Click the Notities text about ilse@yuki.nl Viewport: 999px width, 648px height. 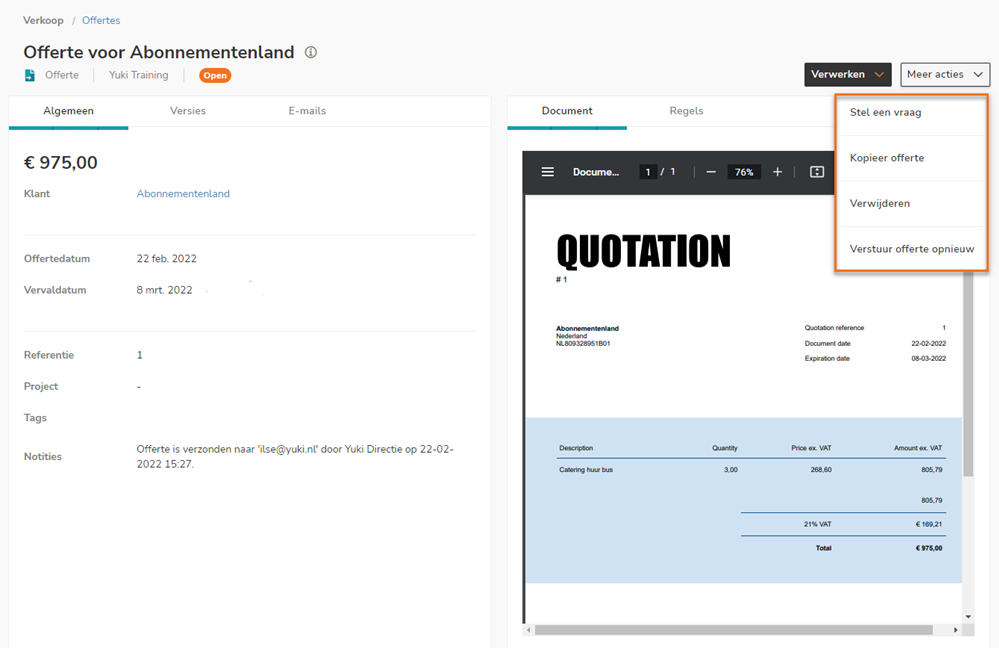[x=295, y=456]
